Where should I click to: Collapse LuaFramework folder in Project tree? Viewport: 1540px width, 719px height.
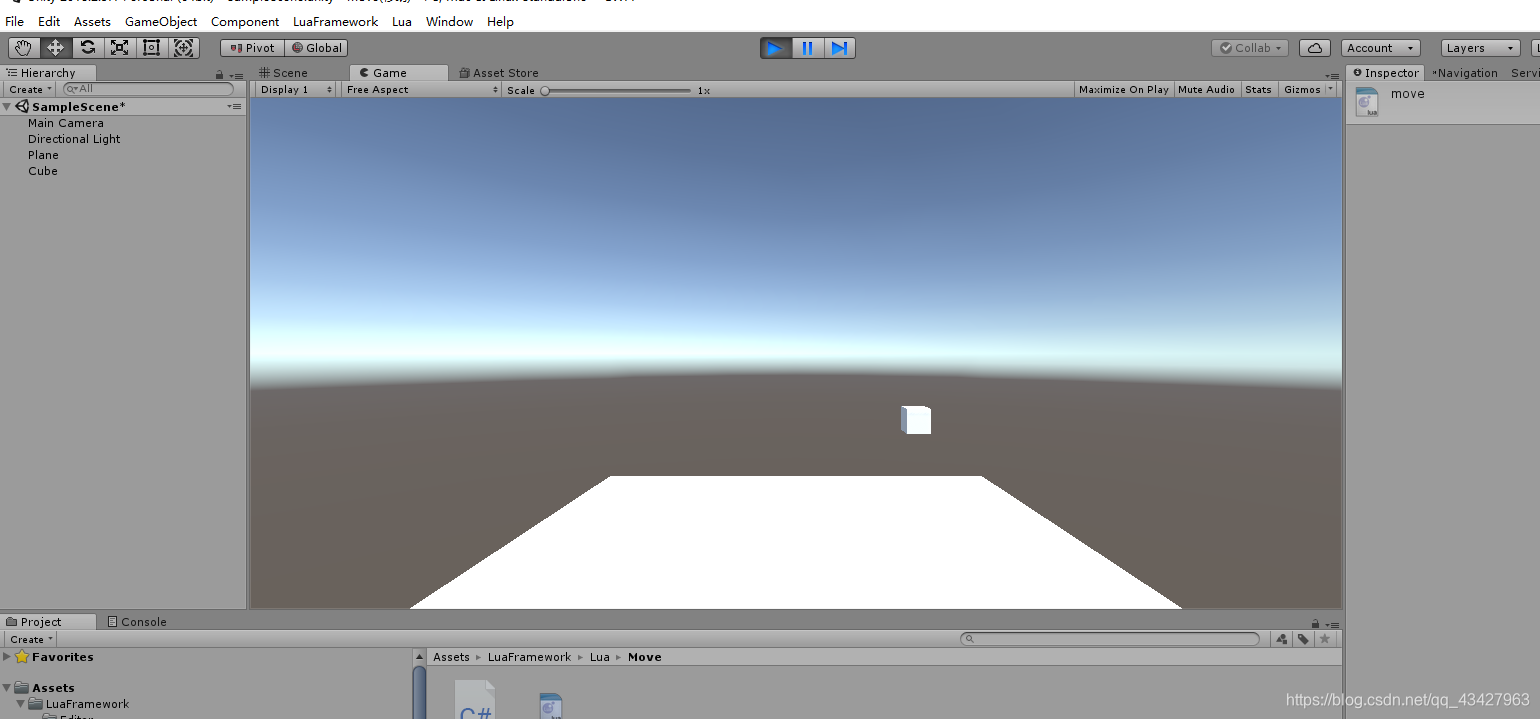point(21,704)
